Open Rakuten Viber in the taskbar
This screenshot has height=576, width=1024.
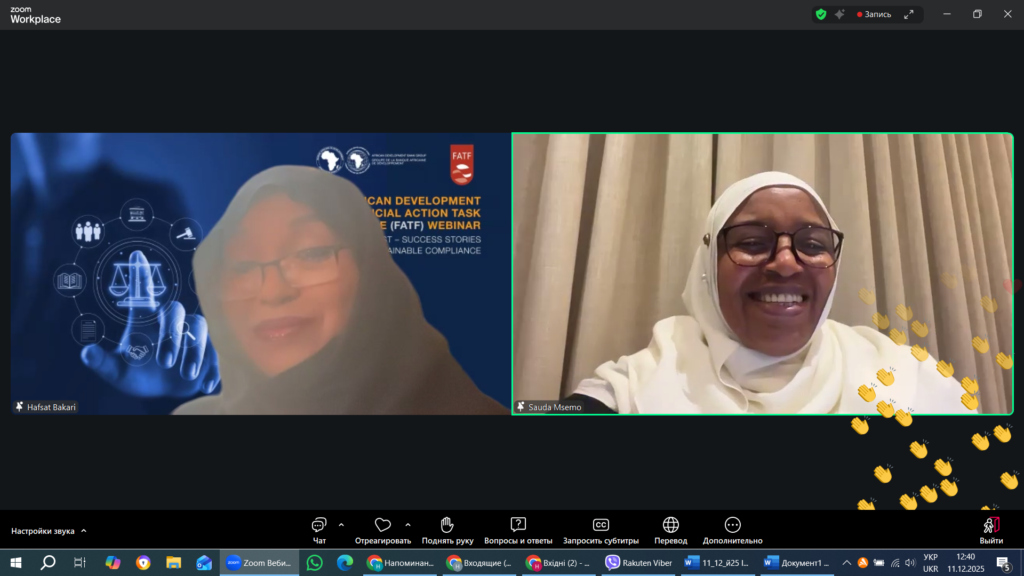pos(638,563)
